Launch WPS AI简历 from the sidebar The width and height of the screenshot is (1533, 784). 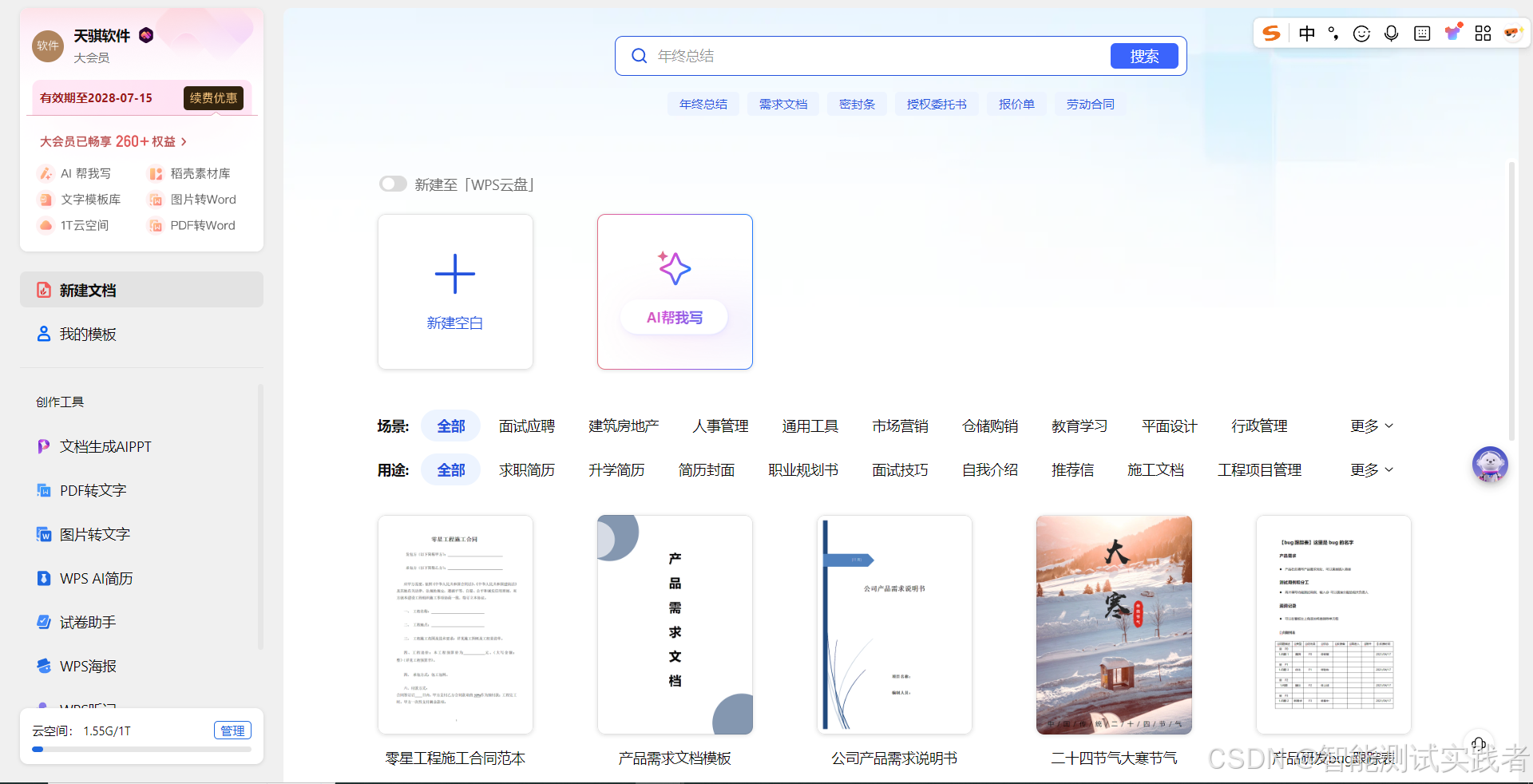pos(97,578)
